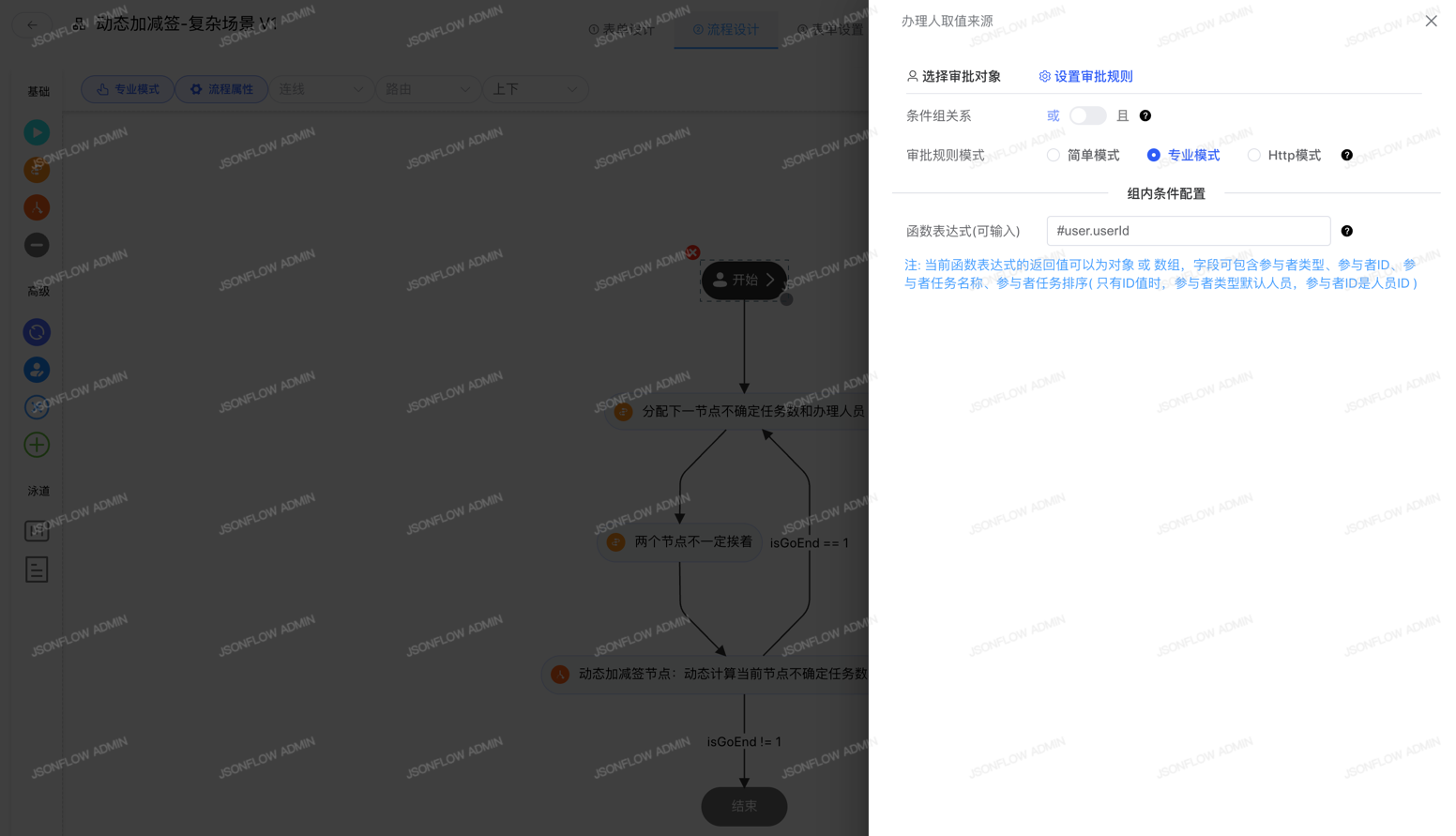Close the 办理人取值来源 drawer panel
Image resolution: width=1456 pixels, height=836 pixels.
[x=1431, y=21]
